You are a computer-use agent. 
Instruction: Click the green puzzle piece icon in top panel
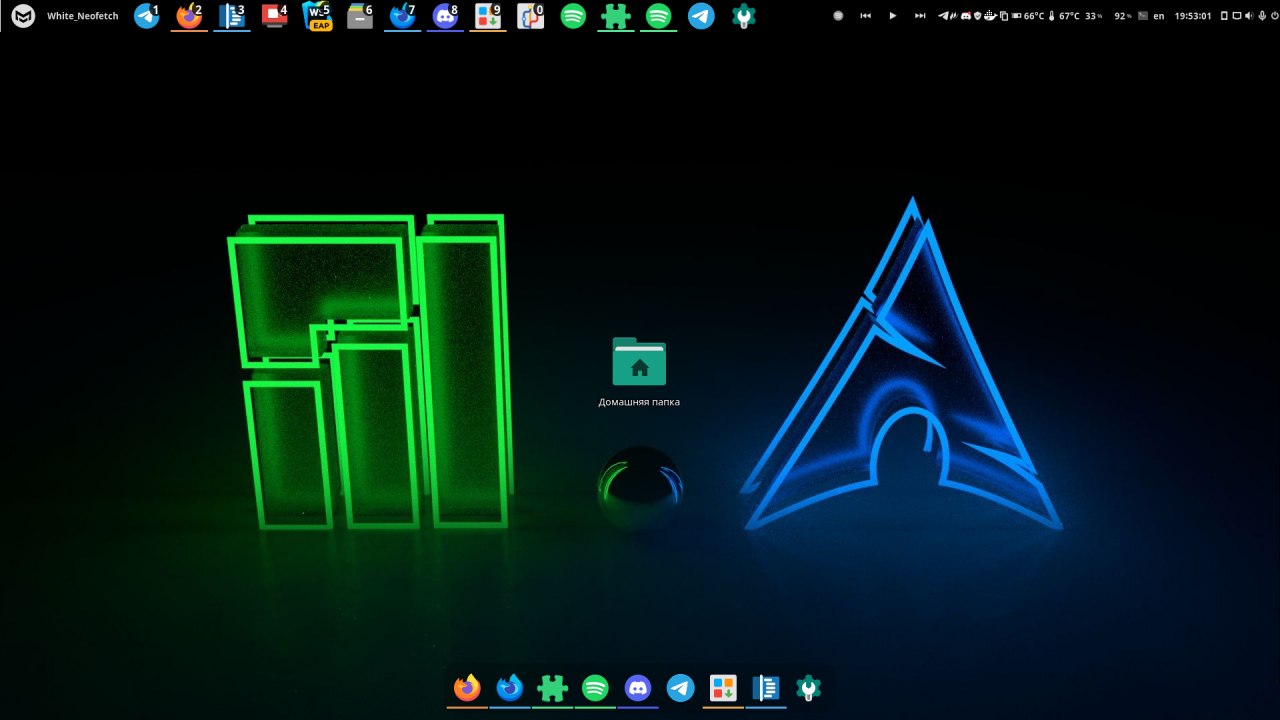616,16
